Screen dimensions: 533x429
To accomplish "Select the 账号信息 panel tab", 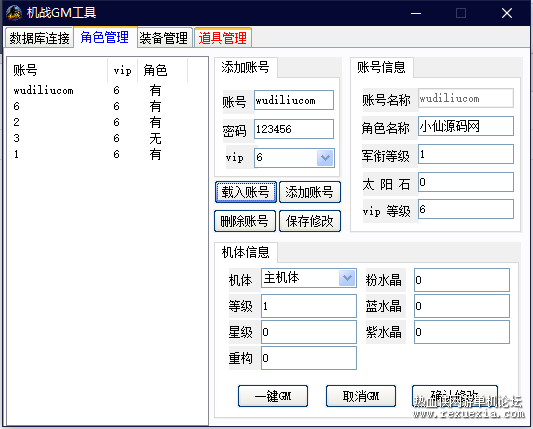I will pos(381,67).
